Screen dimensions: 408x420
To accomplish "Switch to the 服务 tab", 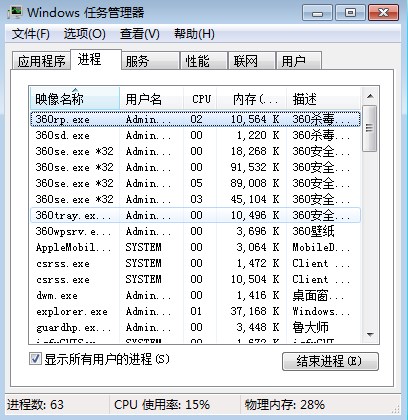I will [150, 61].
